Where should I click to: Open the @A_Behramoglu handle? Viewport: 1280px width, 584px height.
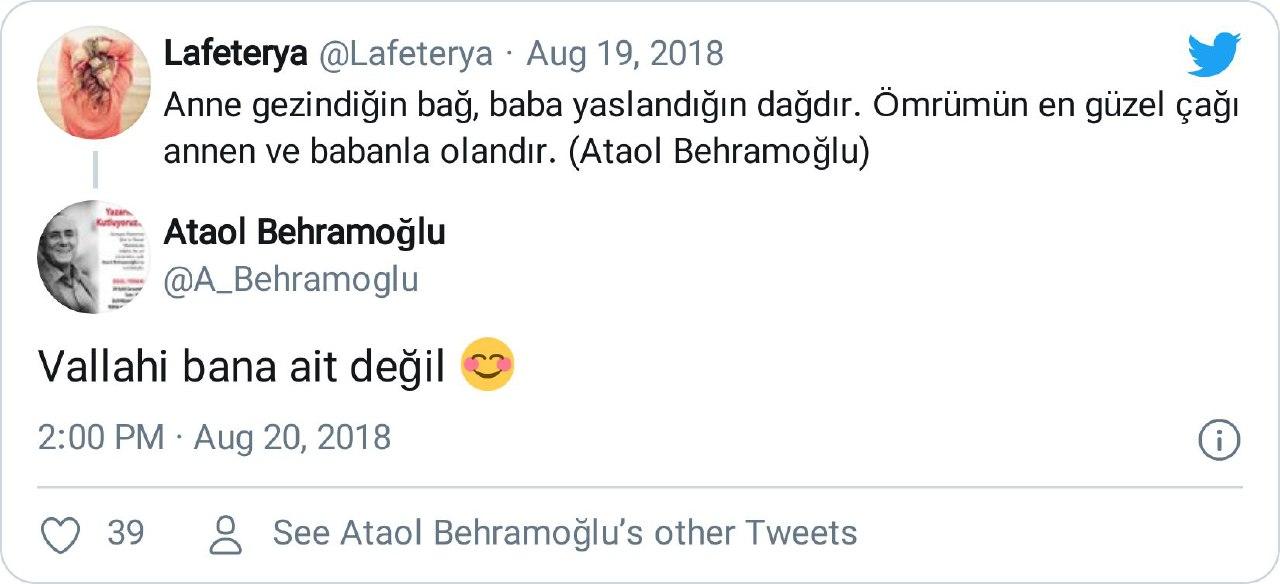(290, 280)
